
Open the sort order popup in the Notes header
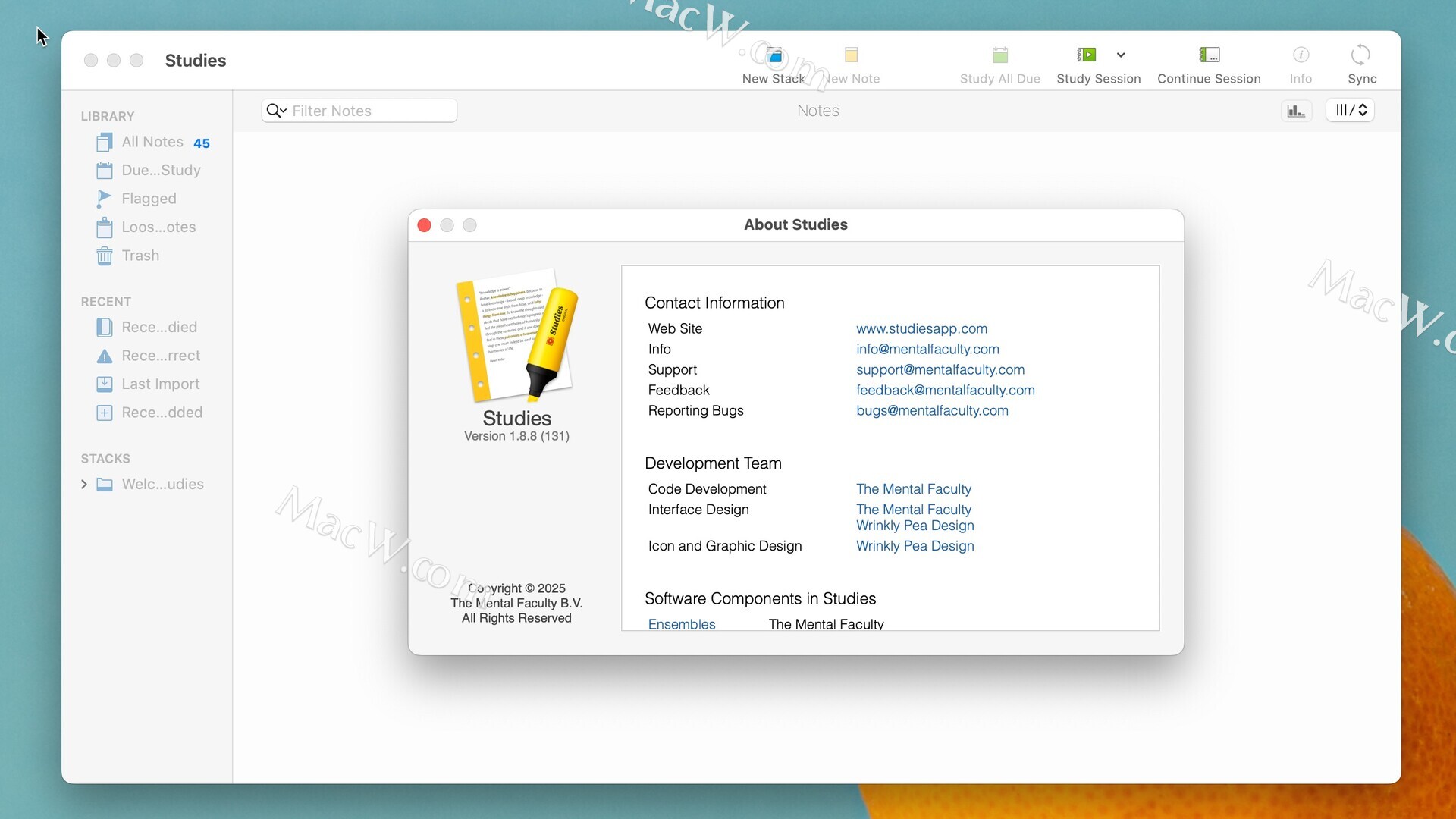(1351, 111)
